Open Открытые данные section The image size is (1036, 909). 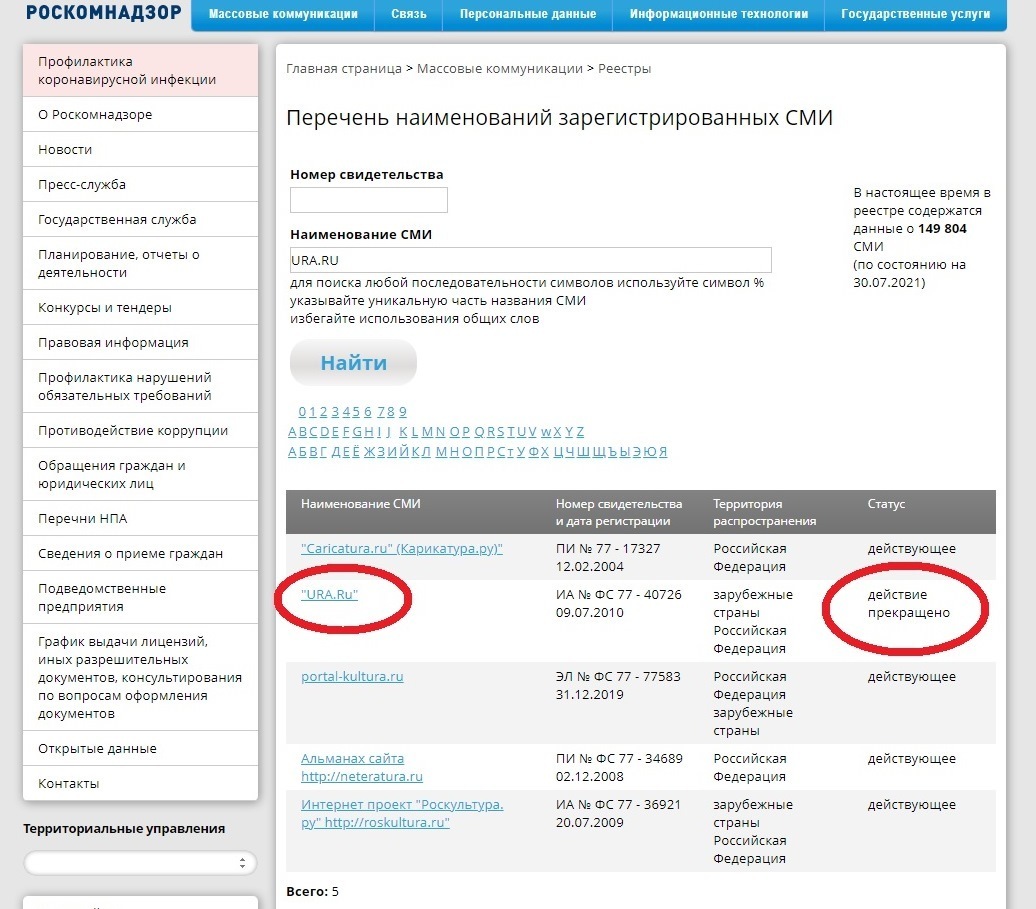click(x=140, y=748)
